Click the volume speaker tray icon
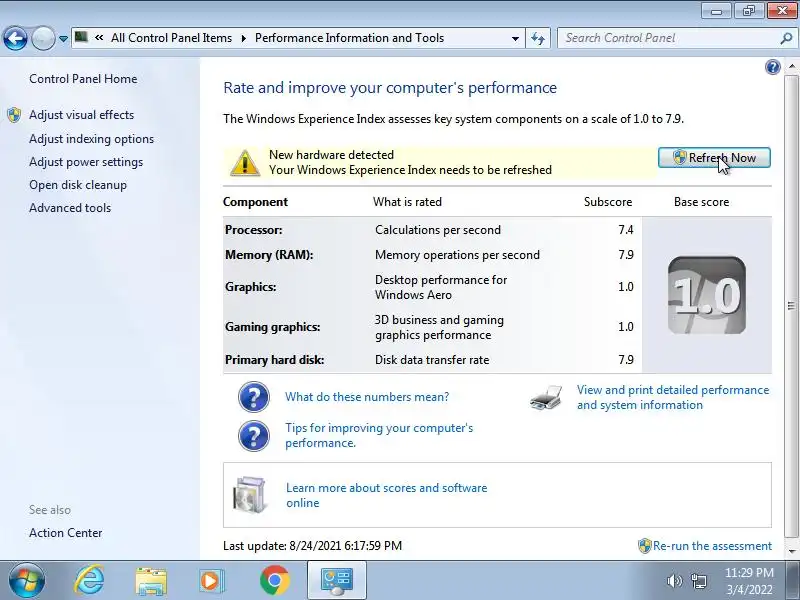800x600 pixels. 674,581
